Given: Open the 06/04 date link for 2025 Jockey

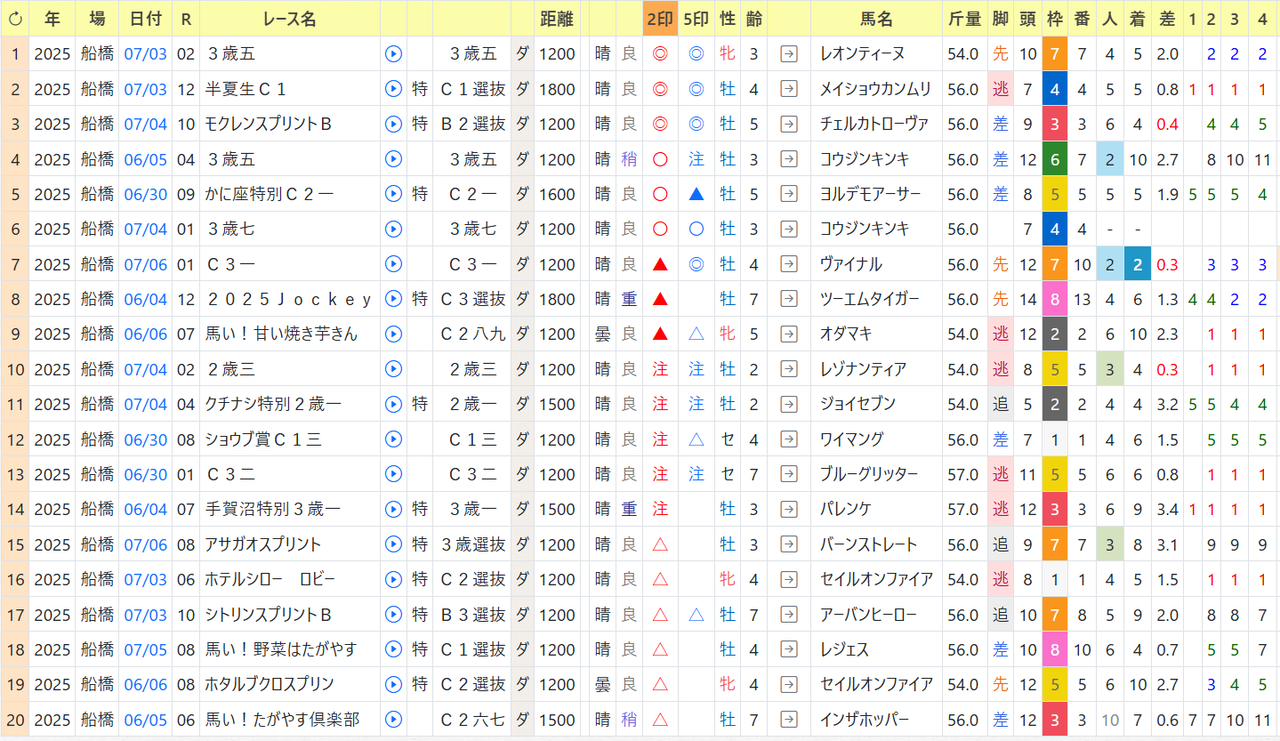Looking at the screenshot, I should [x=145, y=299].
